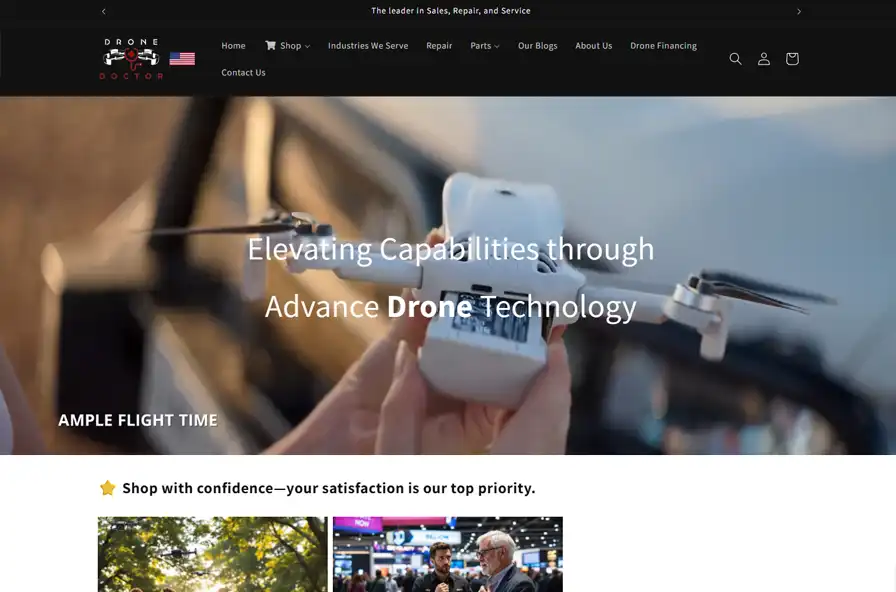896x592 pixels.
Task: Open the account login icon
Action: pyautogui.click(x=763, y=59)
